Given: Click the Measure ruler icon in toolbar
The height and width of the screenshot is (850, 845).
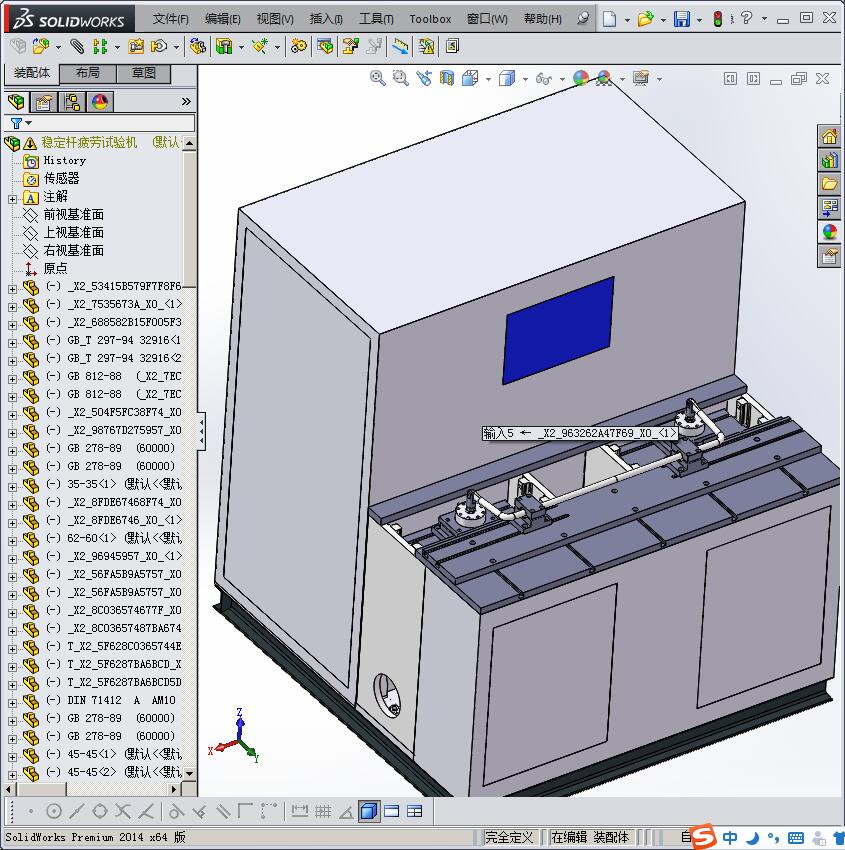Looking at the screenshot, I should pos(401,47).
